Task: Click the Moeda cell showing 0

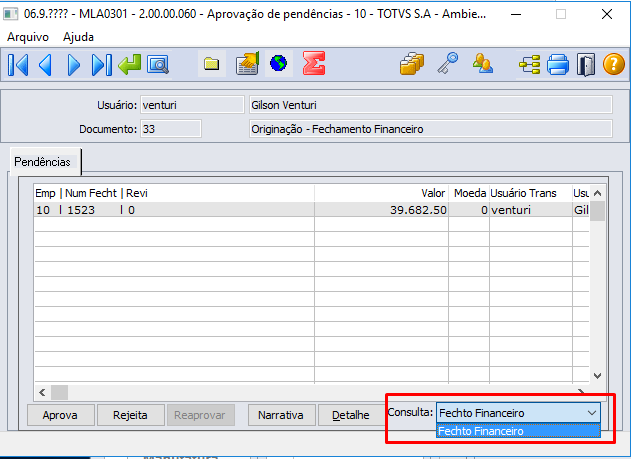Action: [x=469, y=210]
